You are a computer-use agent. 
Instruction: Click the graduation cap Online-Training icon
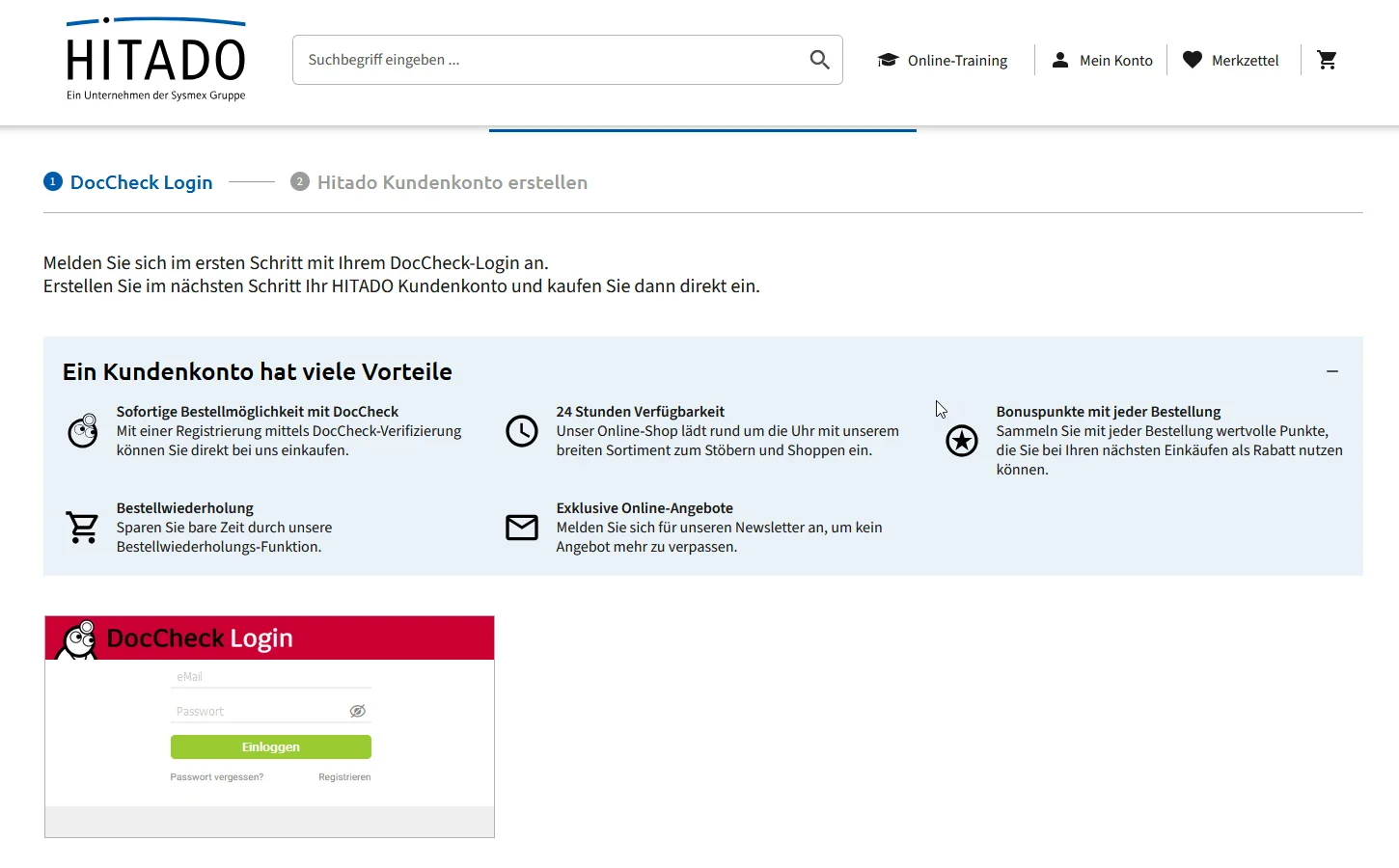[x=888, y=60]
